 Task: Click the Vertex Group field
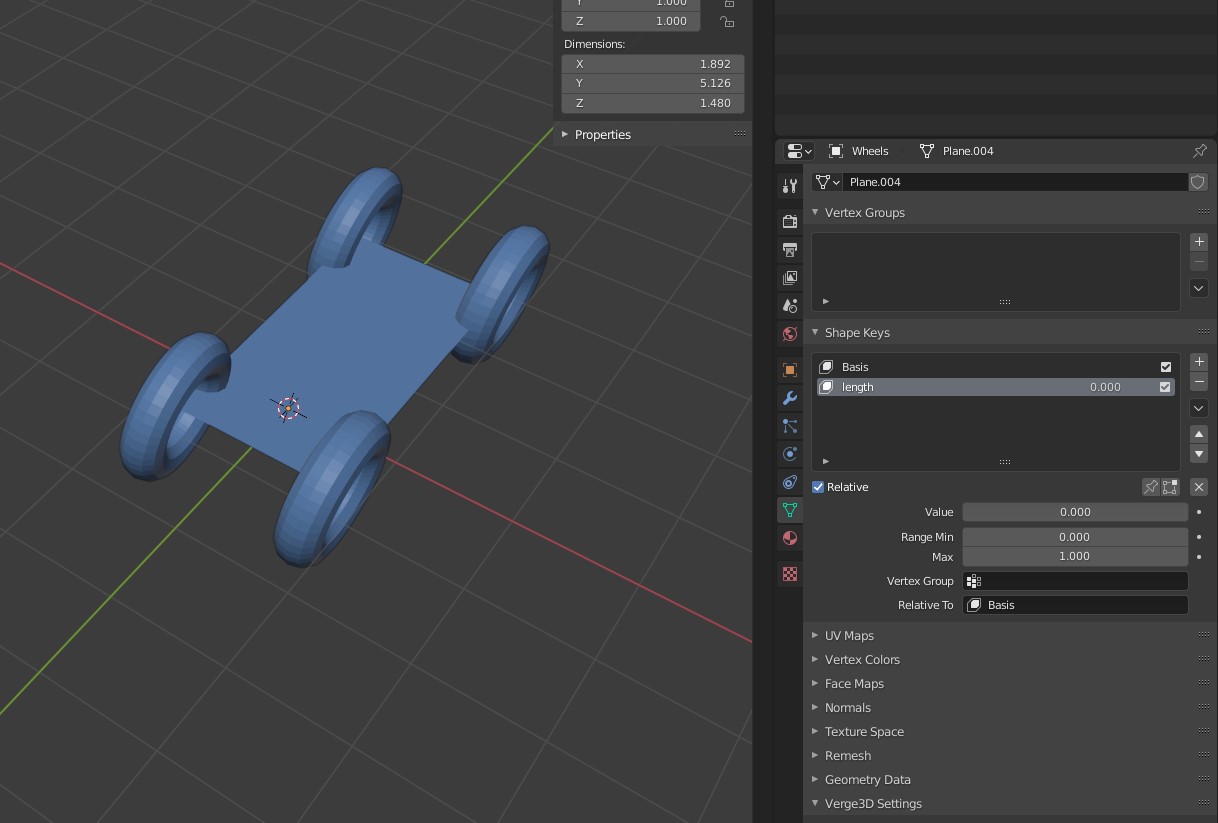pos(1075,581)
